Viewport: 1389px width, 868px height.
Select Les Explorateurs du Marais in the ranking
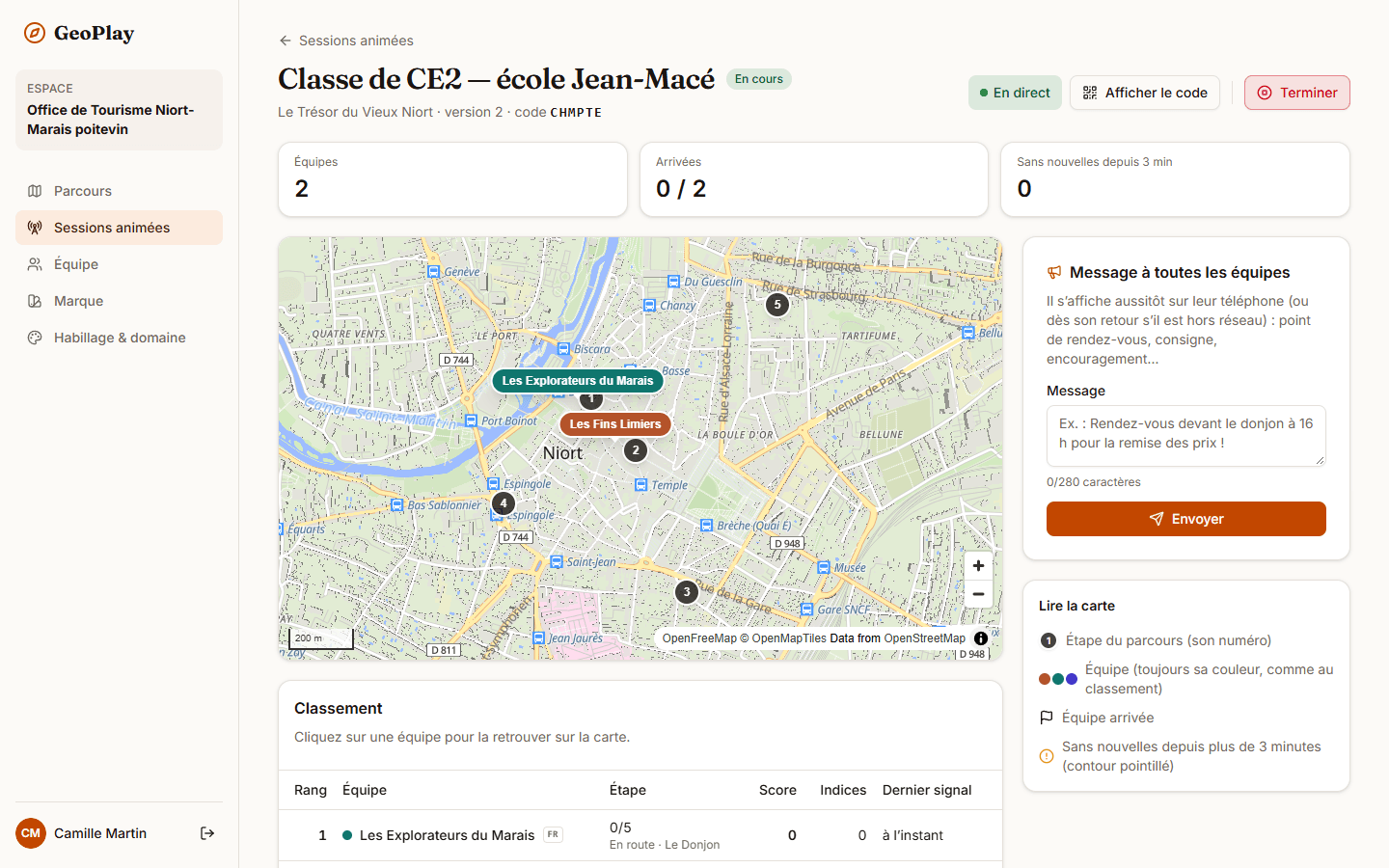click(x=640, y=835)
